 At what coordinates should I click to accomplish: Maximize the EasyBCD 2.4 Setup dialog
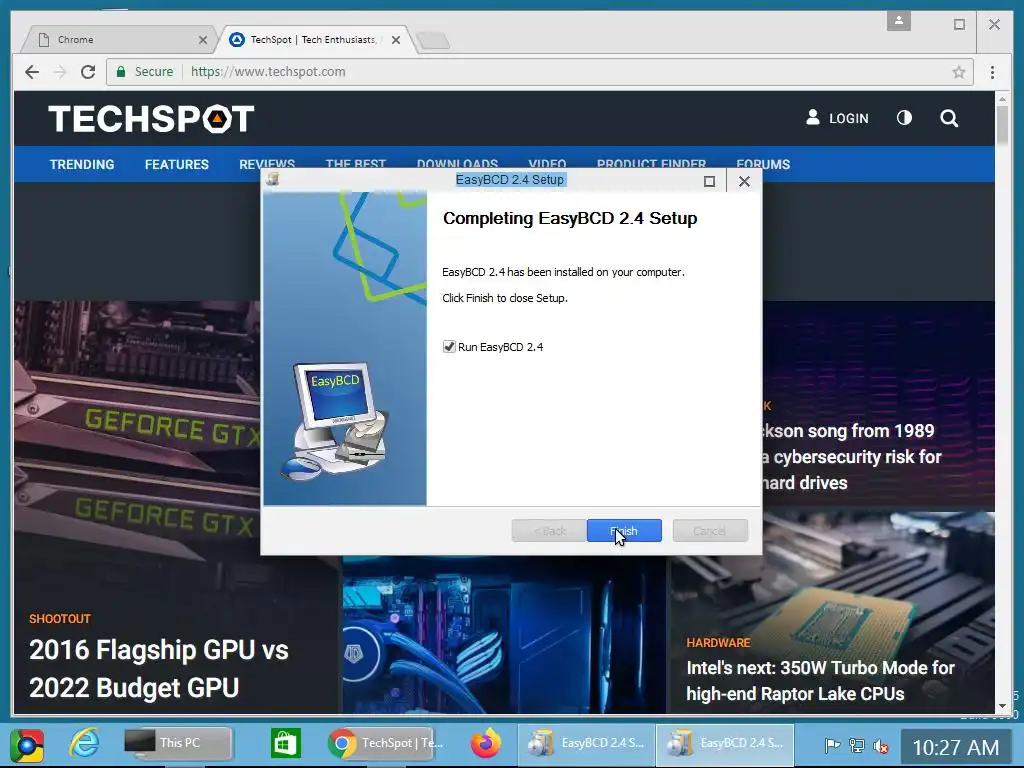pyautogui.click(x=709, y=181)
